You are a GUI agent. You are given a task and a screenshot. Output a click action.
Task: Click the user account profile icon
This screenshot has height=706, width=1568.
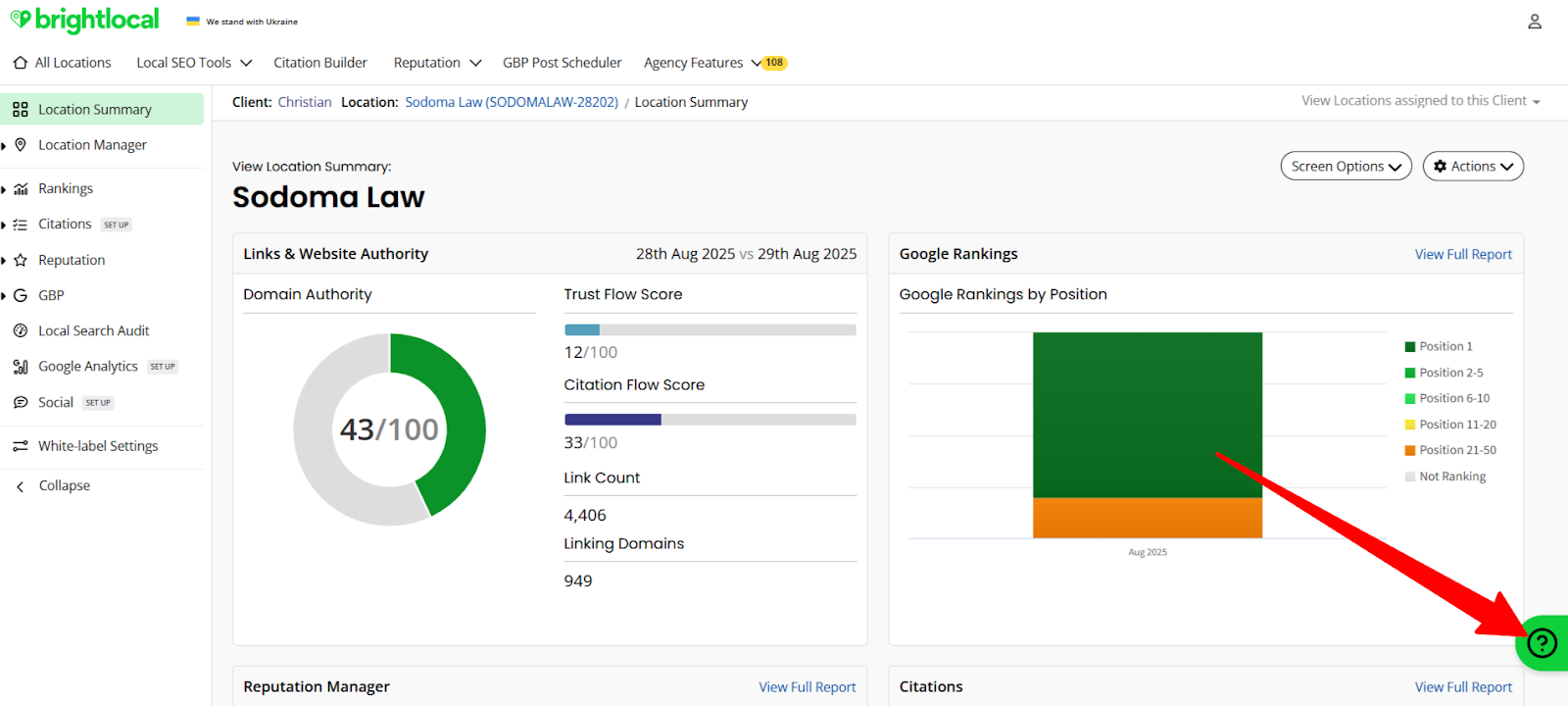1534,22
